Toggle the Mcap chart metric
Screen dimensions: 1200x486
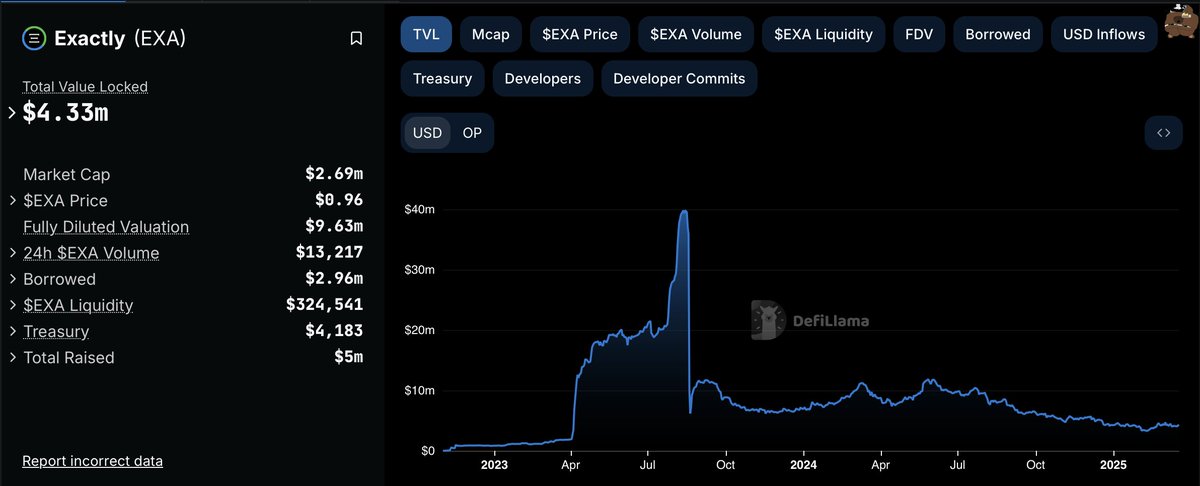(490, 34)
